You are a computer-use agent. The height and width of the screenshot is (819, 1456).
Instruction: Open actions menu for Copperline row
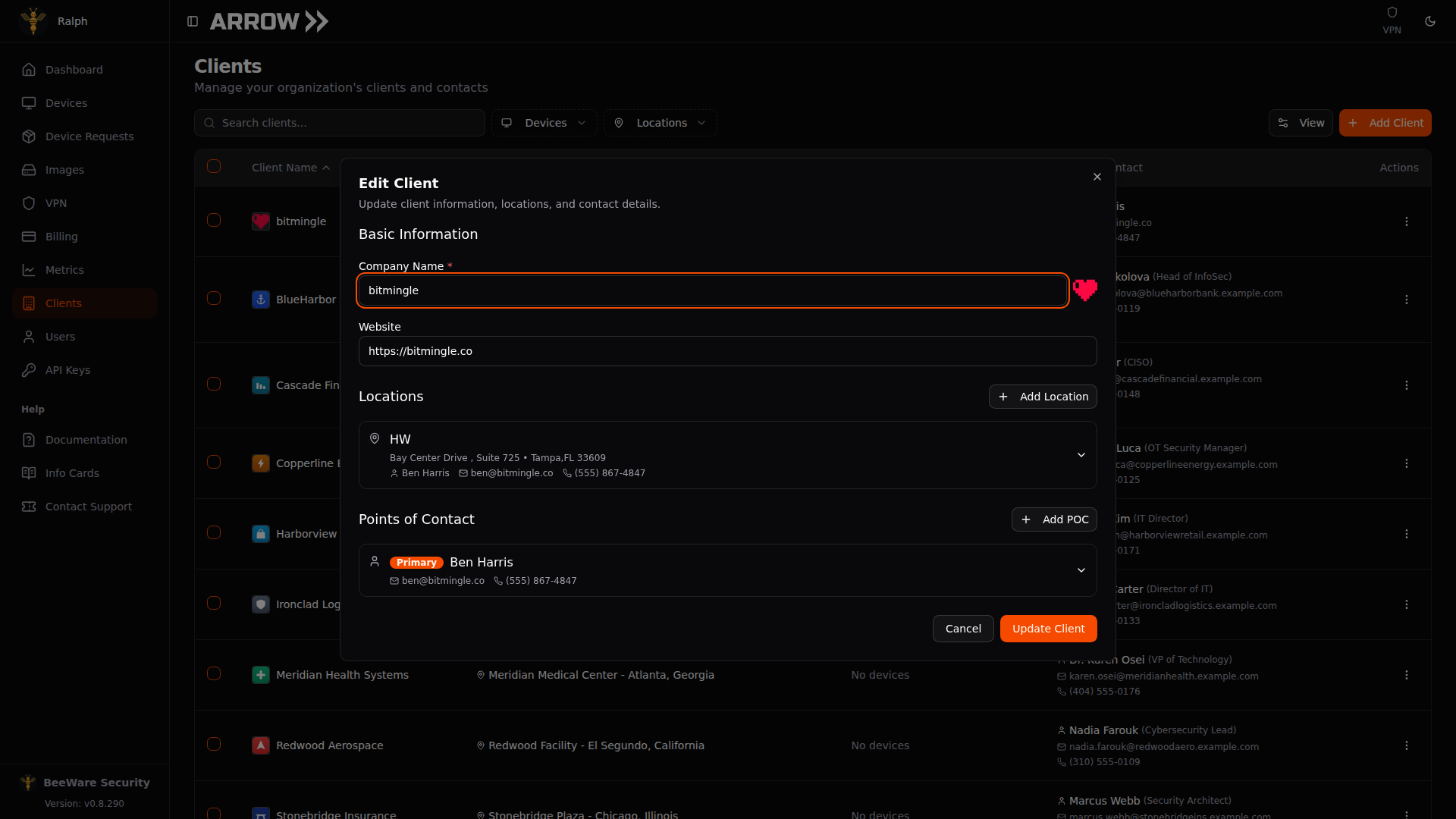[1406, 463]
